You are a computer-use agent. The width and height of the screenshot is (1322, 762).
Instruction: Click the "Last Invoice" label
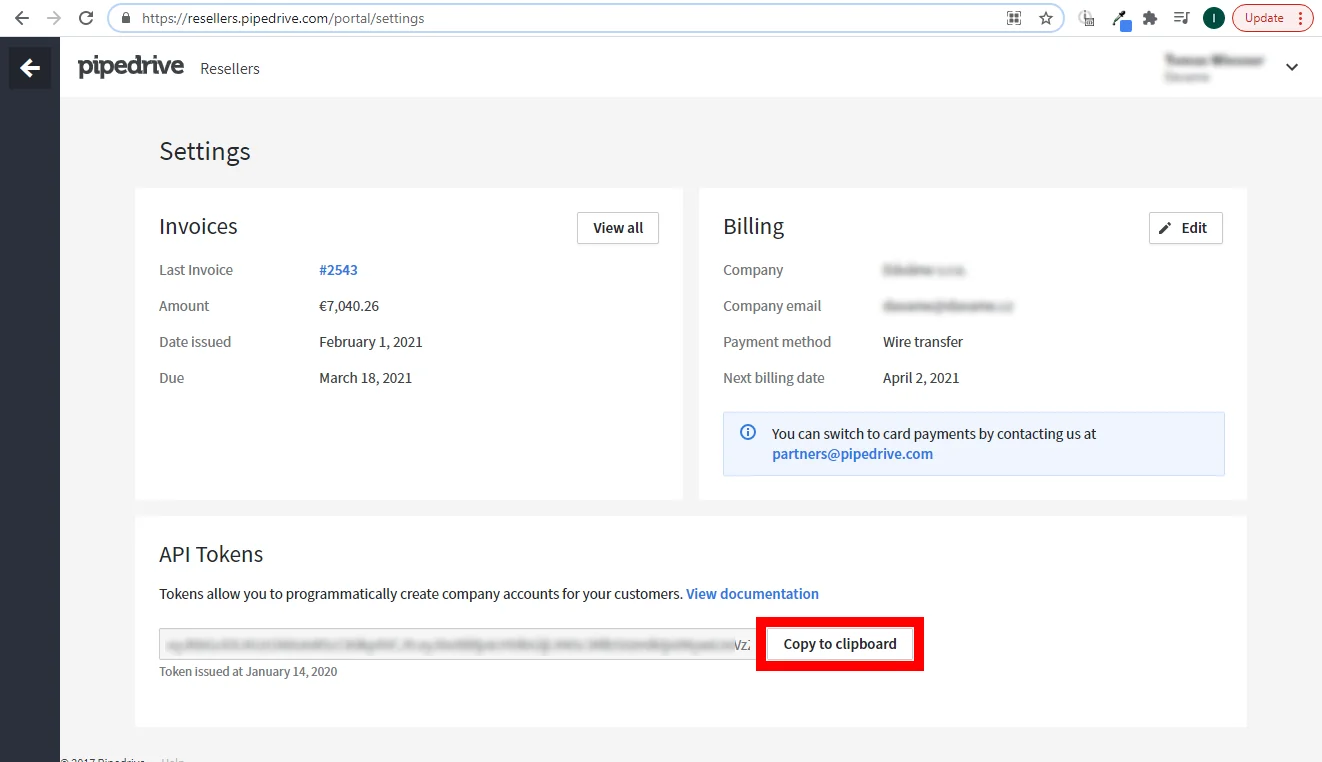click(196, 270)
